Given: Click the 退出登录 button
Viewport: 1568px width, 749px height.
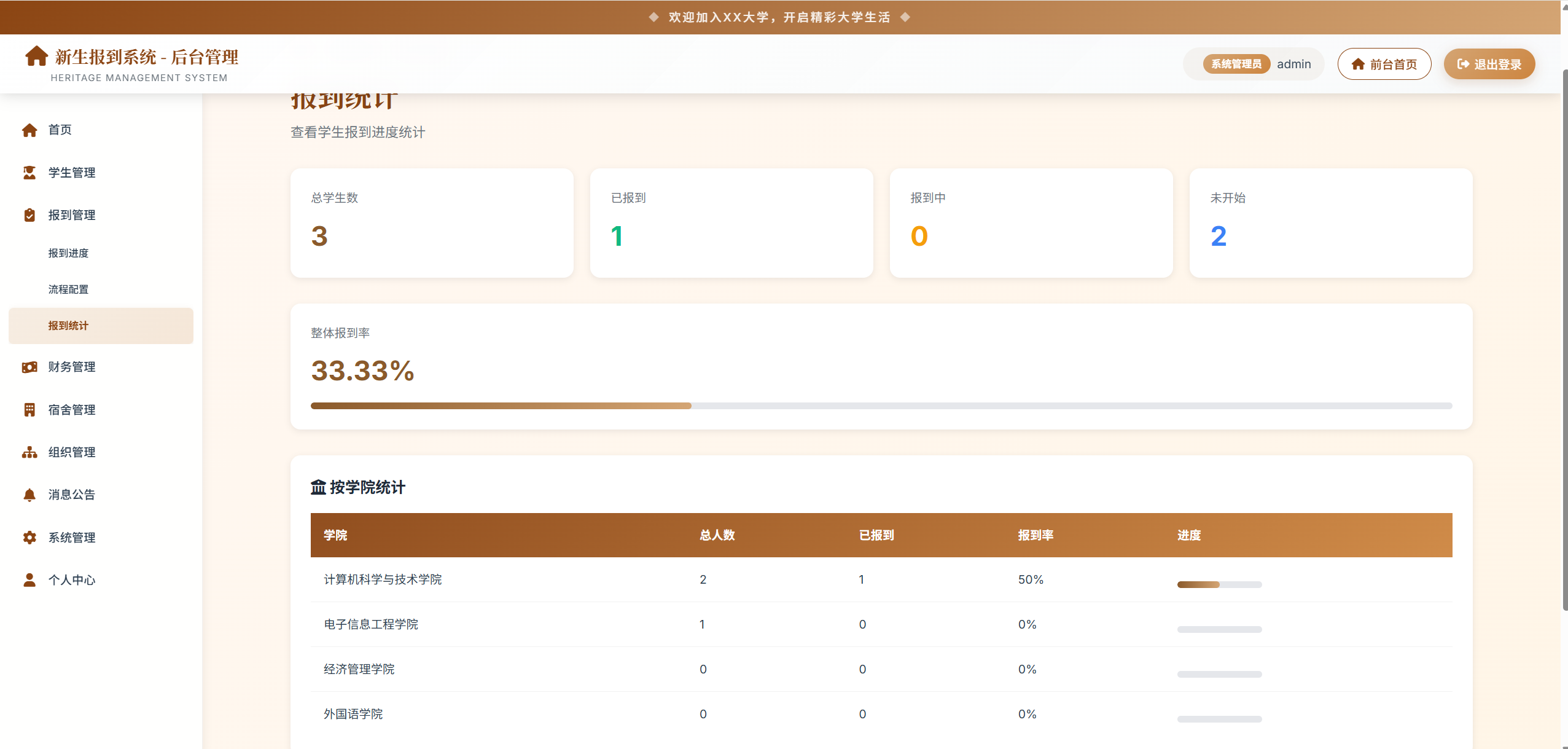Looking at the screenshot, I should click(1489, 64).
